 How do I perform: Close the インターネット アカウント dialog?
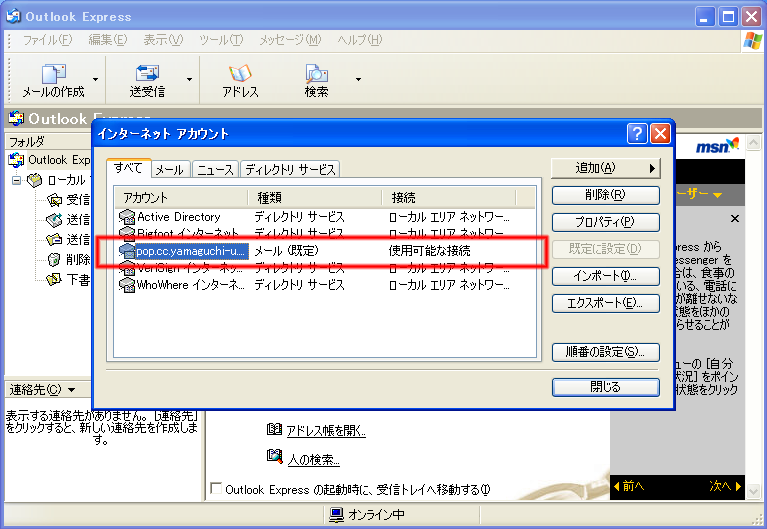pos(660,134)
